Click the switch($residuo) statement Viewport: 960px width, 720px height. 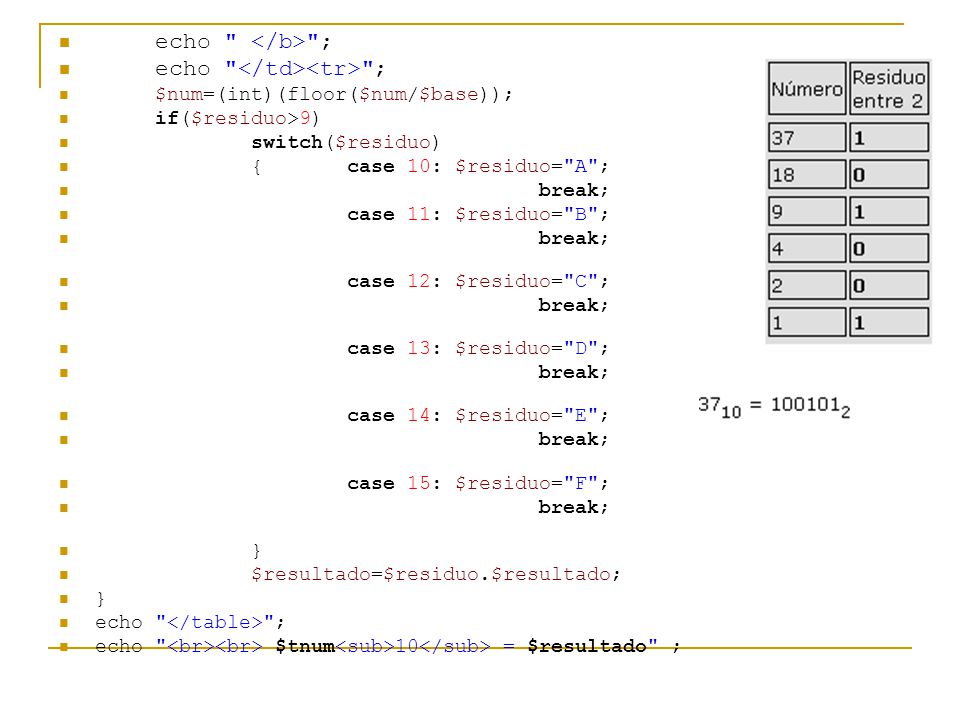[345, 142]
